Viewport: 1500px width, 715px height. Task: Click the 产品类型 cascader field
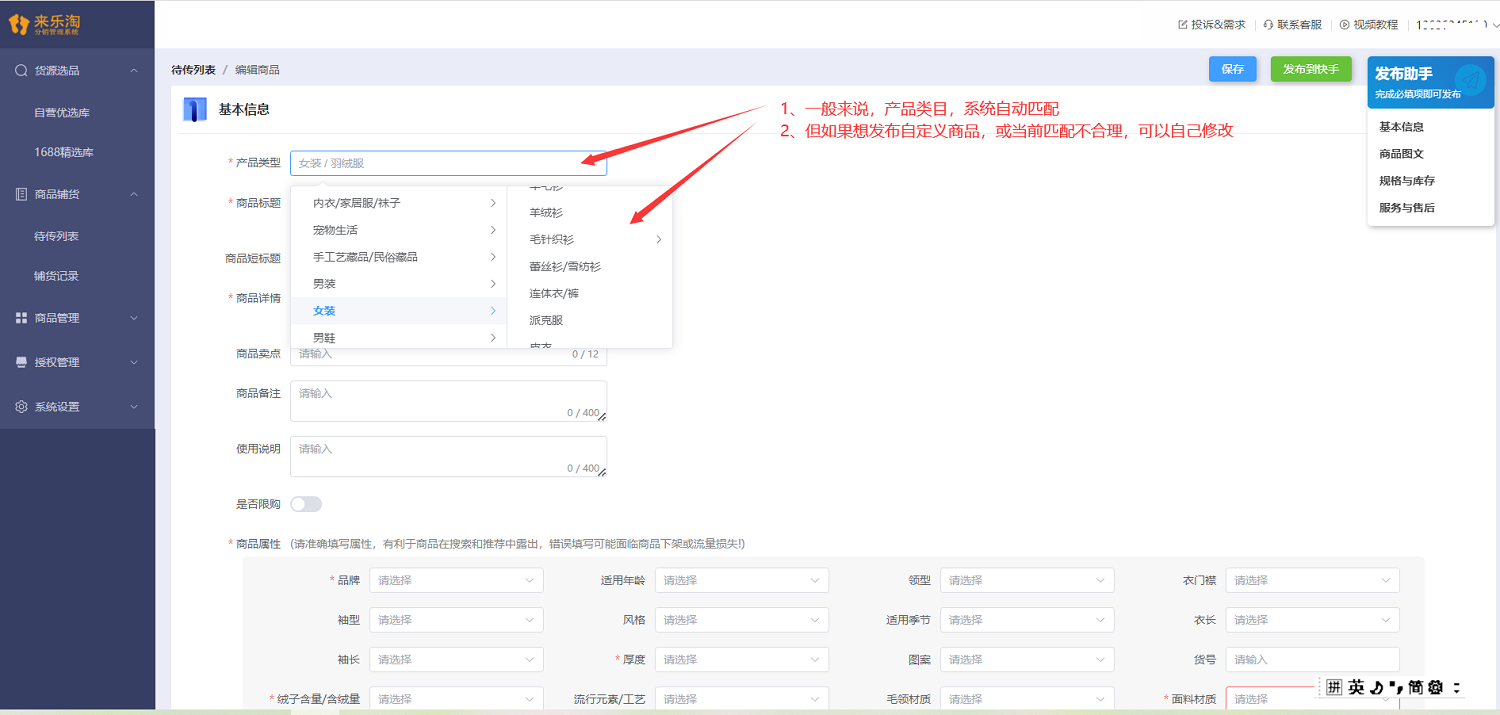tap(448, 163)
